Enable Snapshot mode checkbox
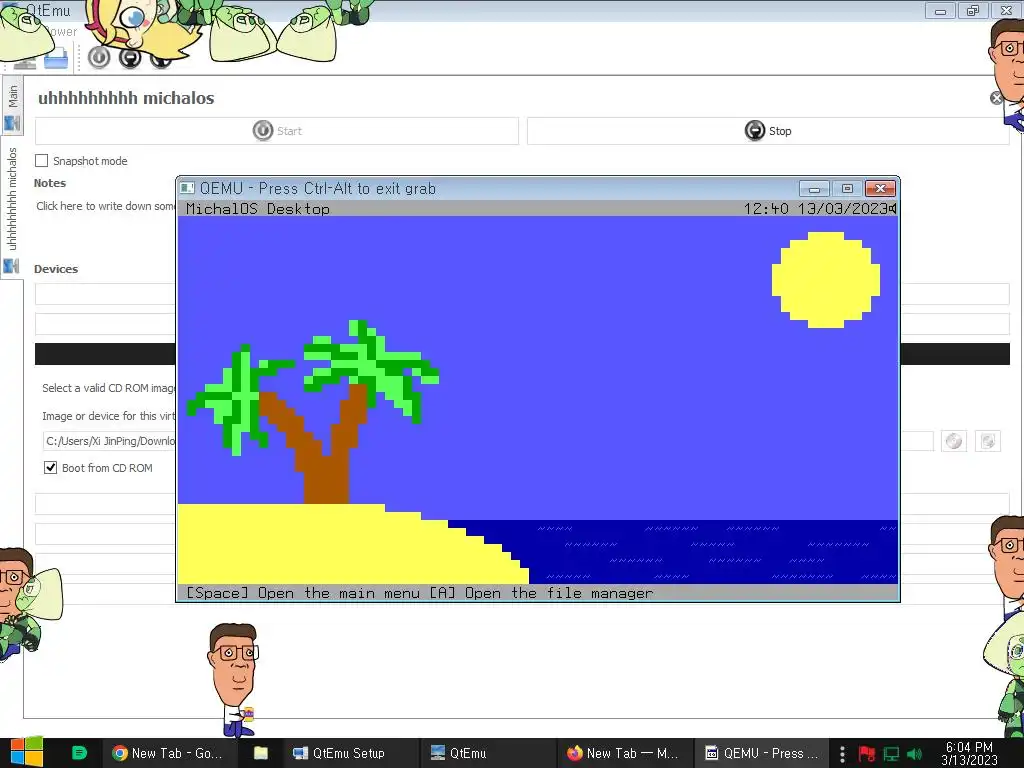The height and width of the screenshot is (768, 1024). click(42, 161)
